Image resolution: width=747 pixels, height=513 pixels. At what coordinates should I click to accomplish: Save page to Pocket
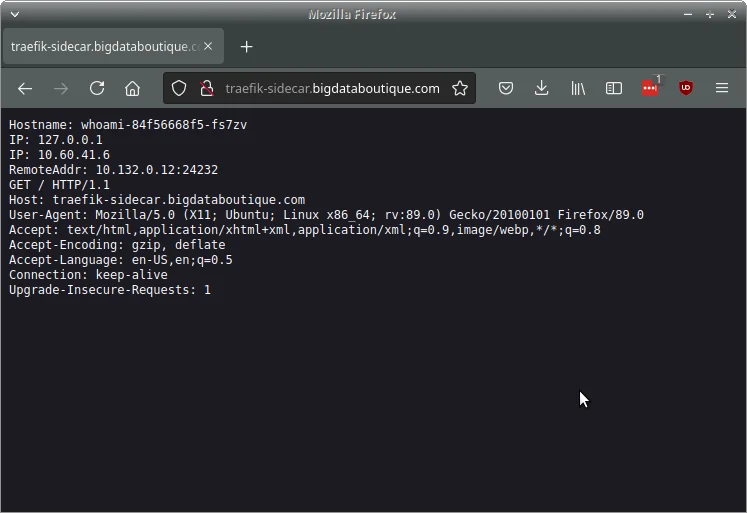pyautogui.click(x=506, y=88)
